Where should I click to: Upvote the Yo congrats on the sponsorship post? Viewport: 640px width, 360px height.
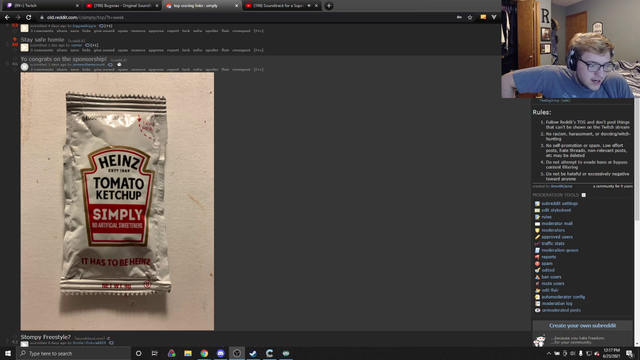15,59
